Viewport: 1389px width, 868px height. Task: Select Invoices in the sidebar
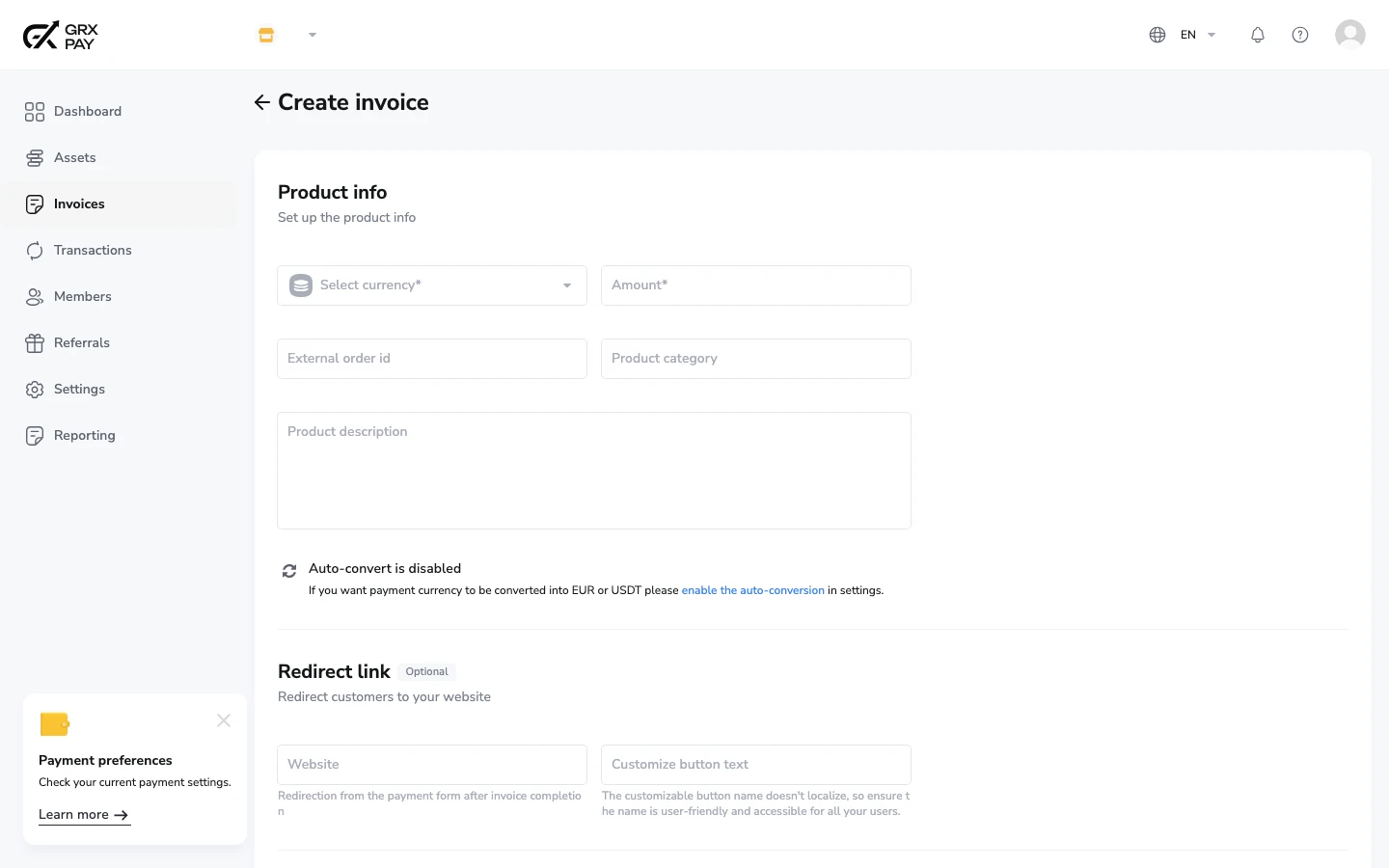pyautogui.click(x=118, y=204)
